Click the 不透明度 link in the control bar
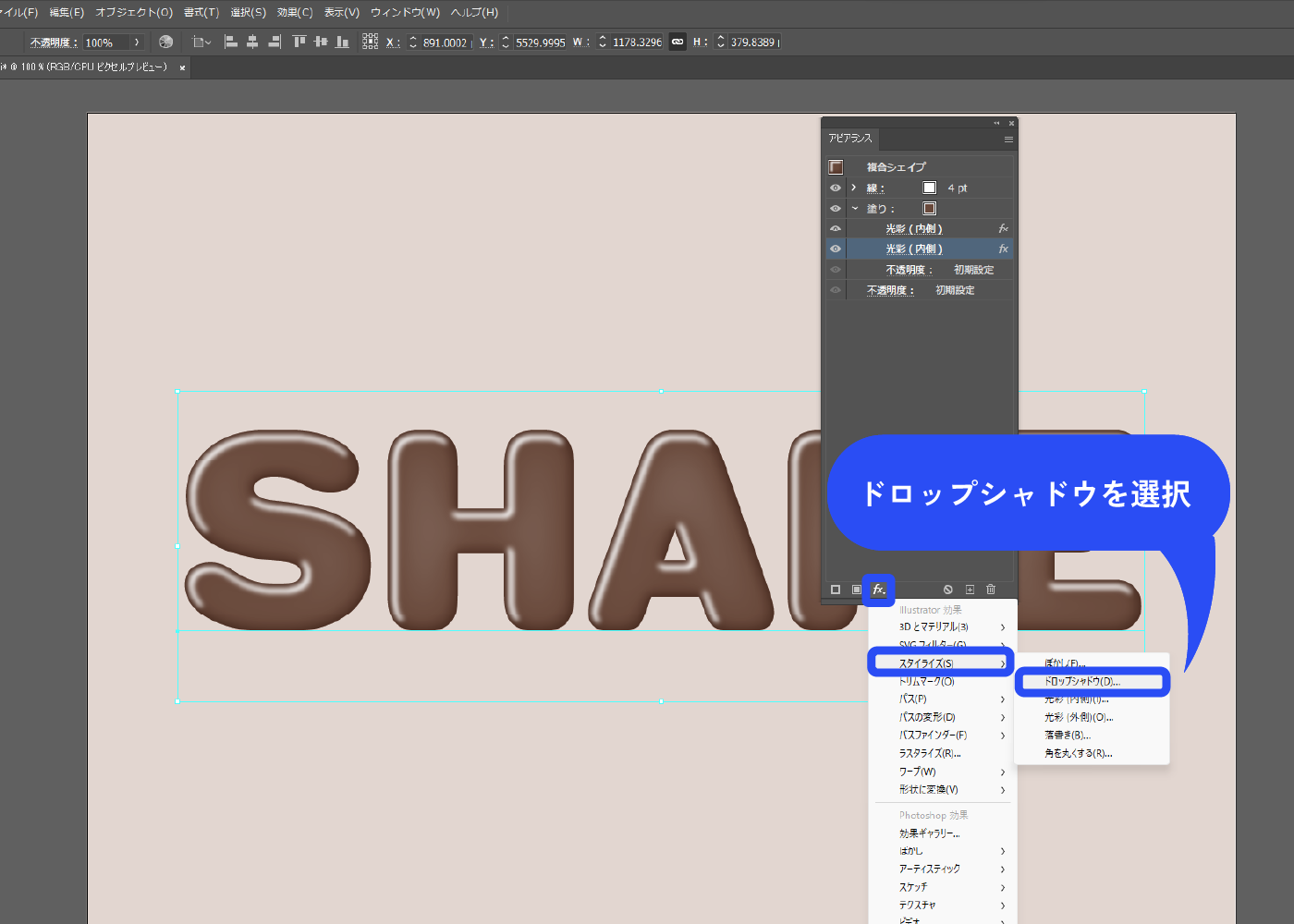 pos(53,43)
